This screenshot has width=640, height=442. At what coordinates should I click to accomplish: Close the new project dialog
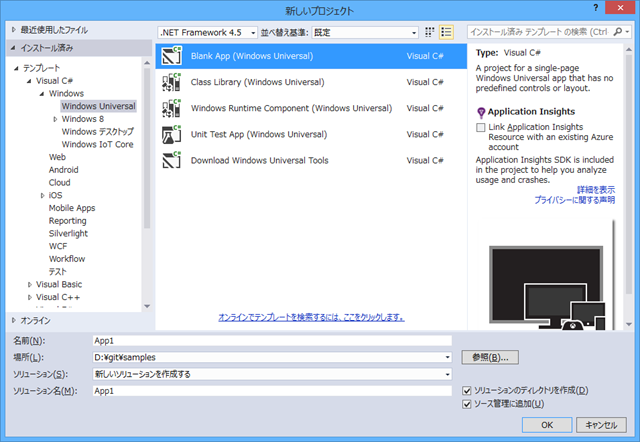(x=620, y=8)
